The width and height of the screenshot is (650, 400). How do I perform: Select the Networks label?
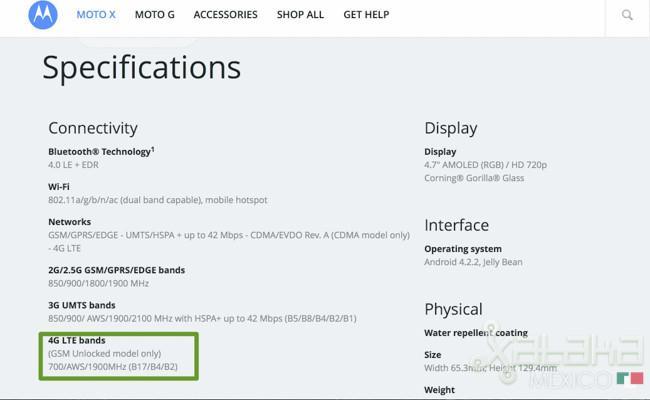pyautogui.click(x=69, y=222)
